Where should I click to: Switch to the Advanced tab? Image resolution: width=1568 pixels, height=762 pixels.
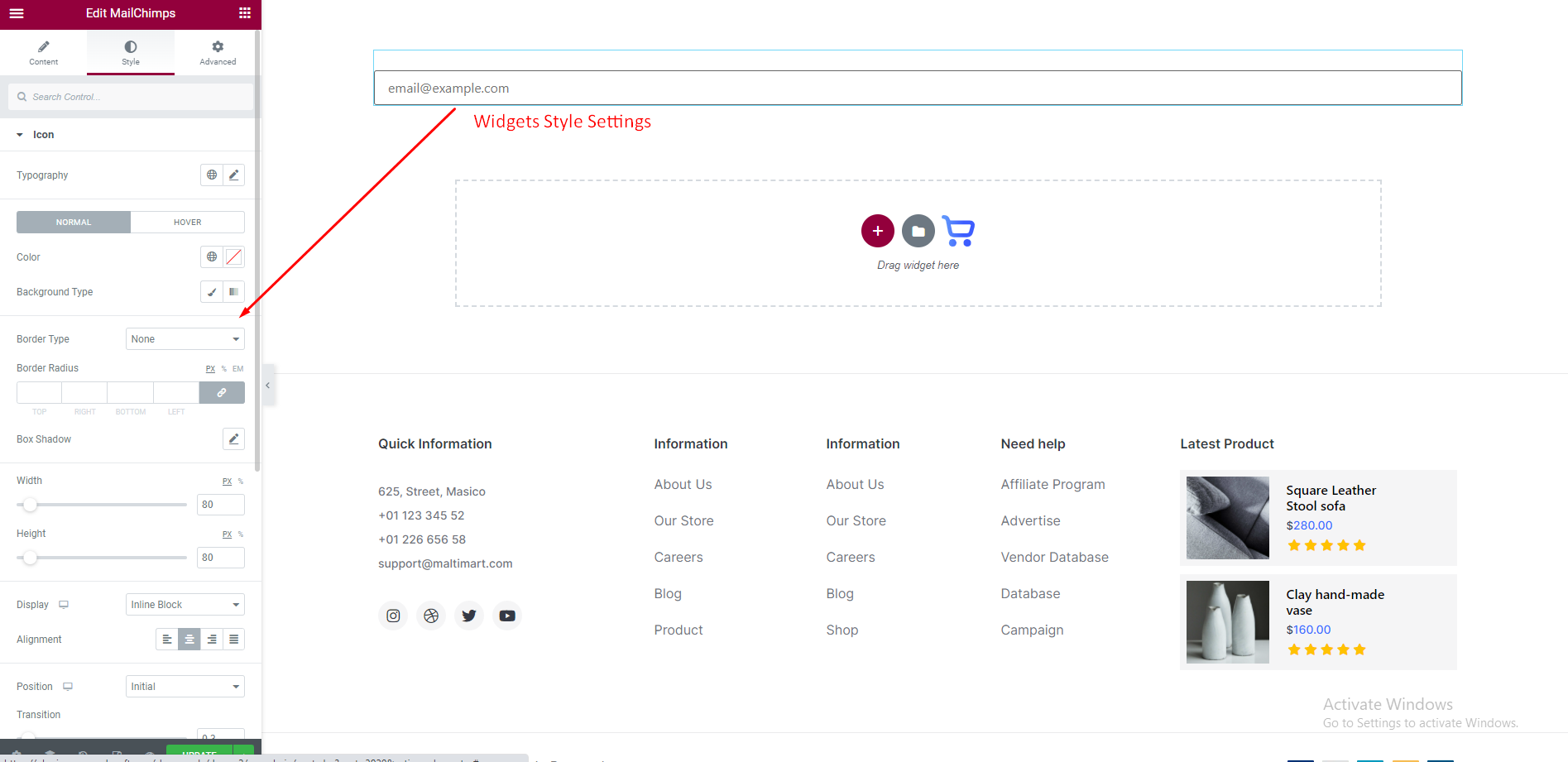218,52
